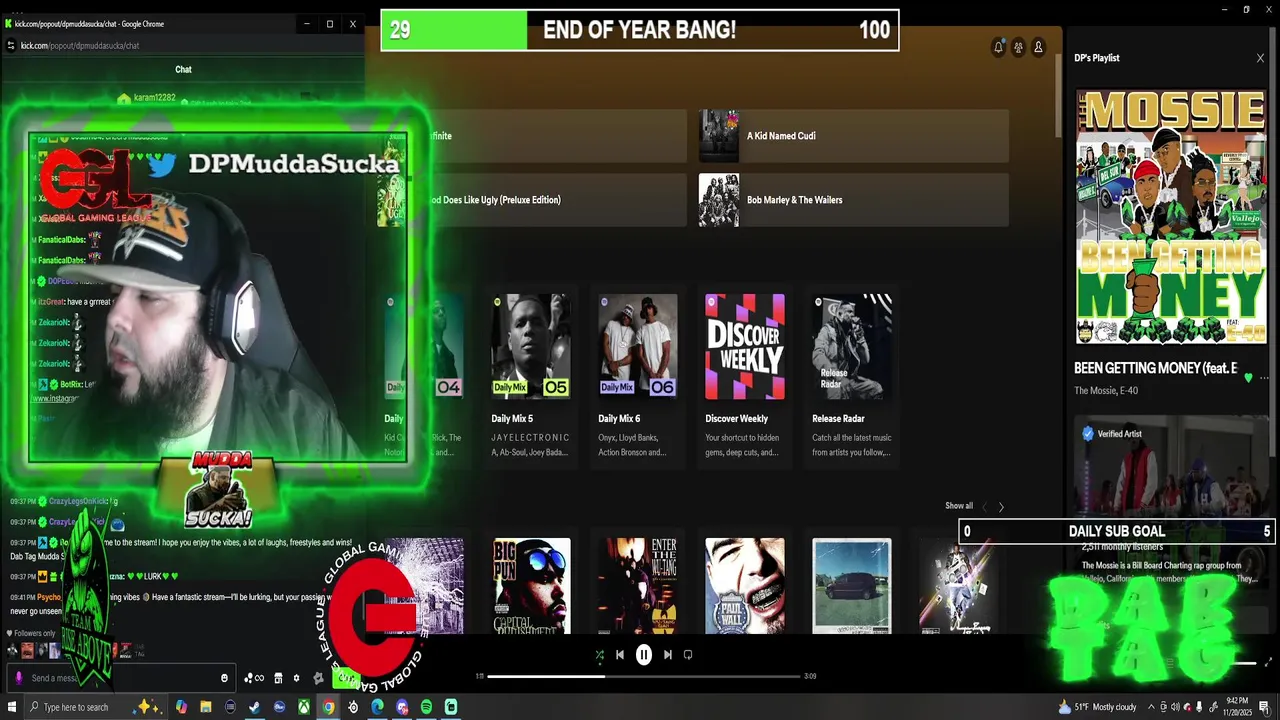Screen dimensions: 1280x720
Task: Switch to Google Chrome on taskbar
Action: tap(328, 707)
